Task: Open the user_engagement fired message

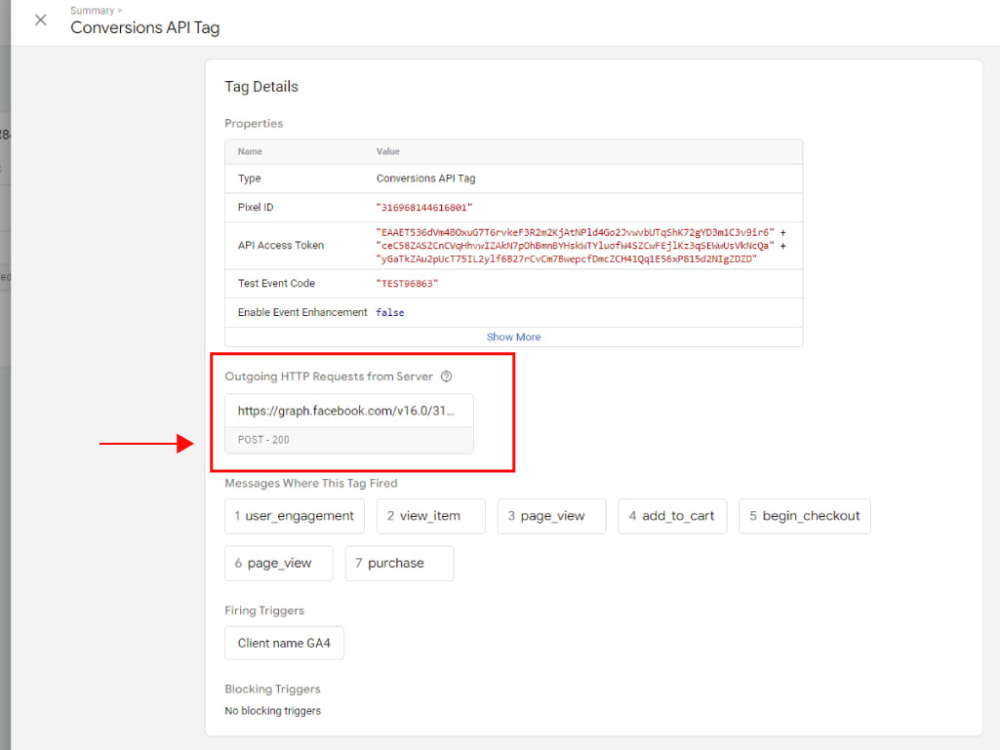Action: point(293,516)
